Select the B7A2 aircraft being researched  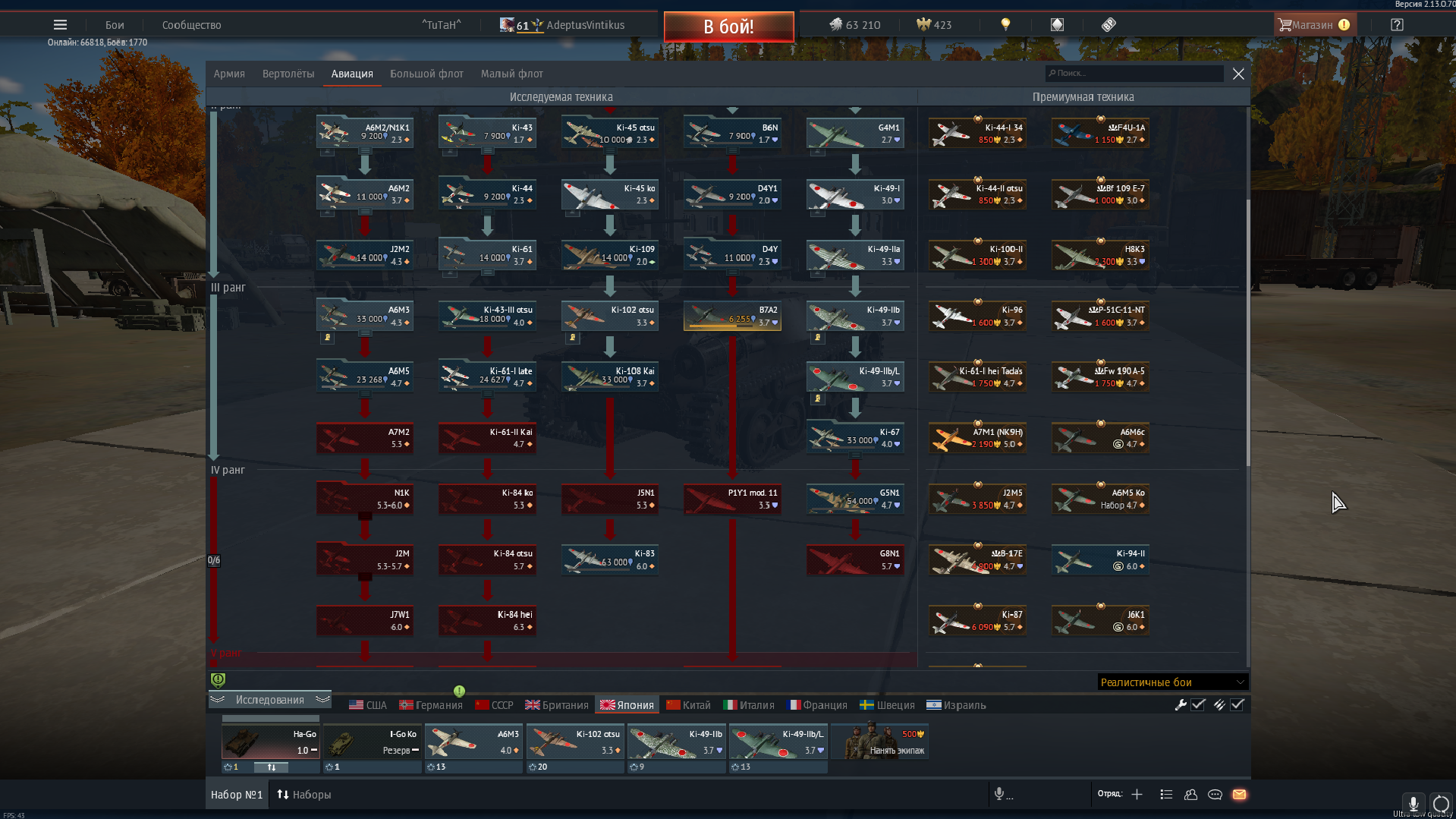coord(732,316)
